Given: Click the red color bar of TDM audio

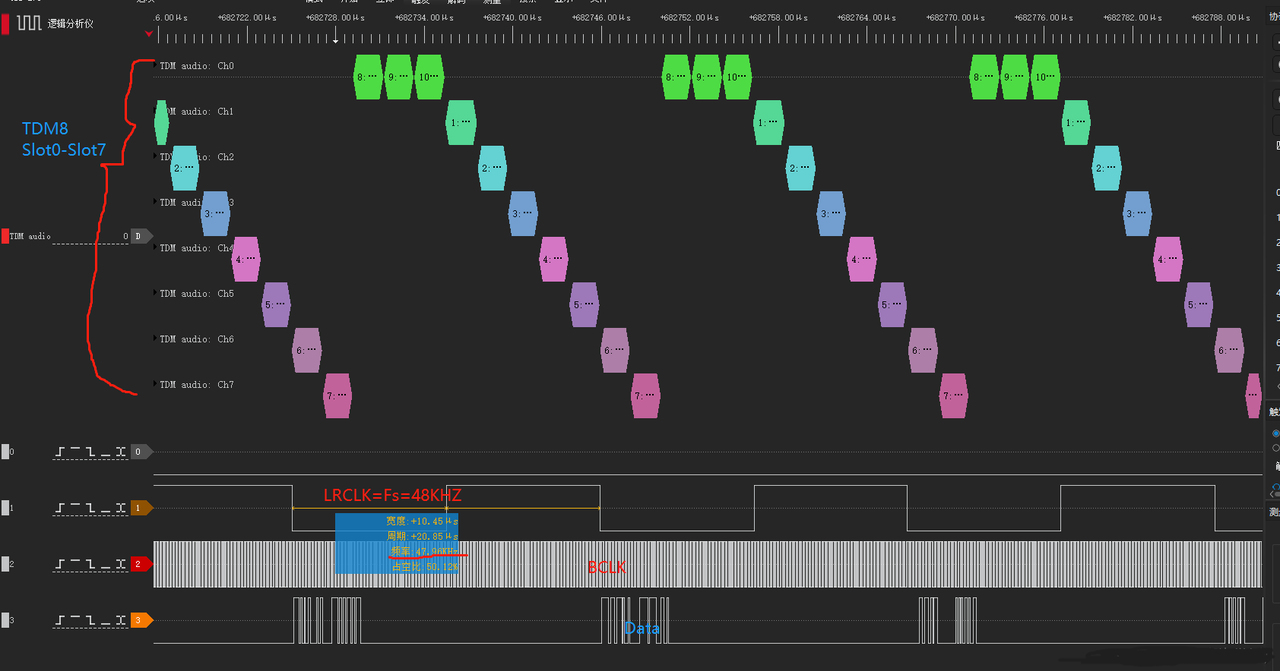Looking at the screenshot, I should [5, 236].
